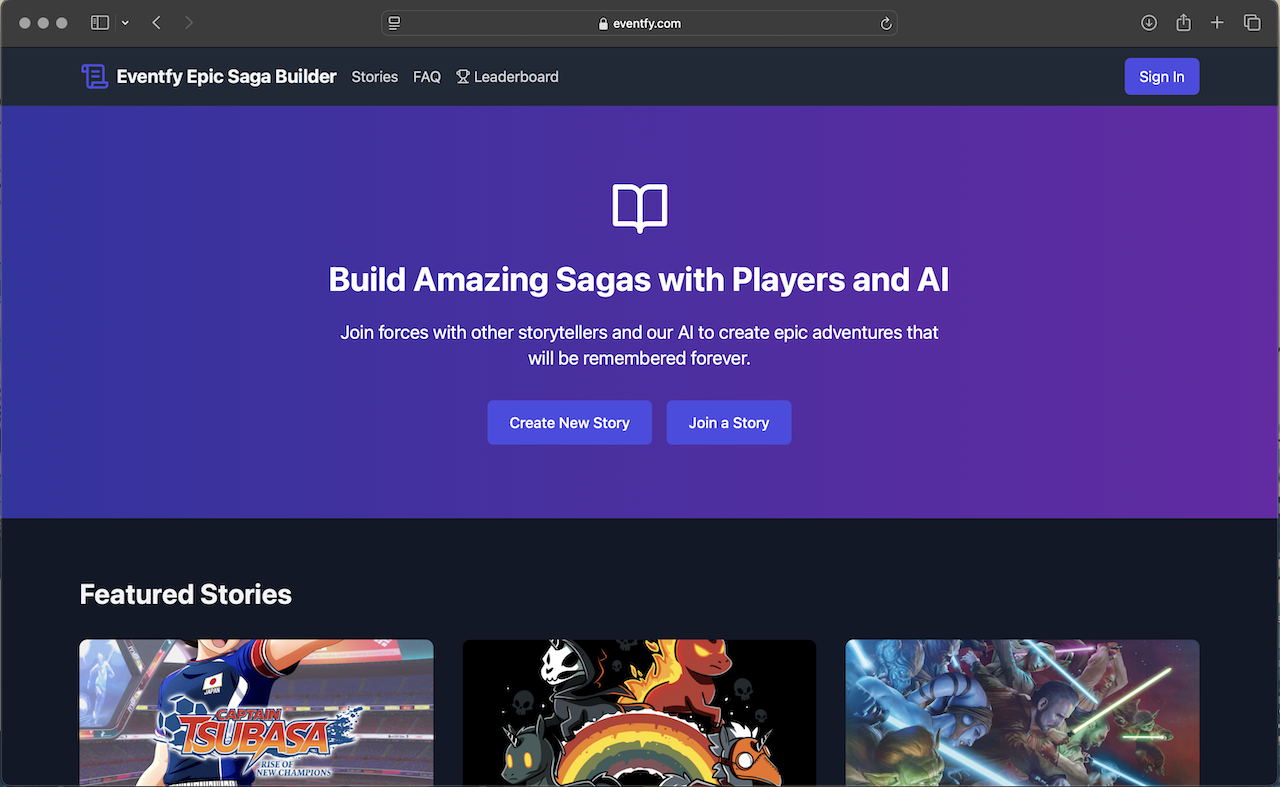1280x787 pixels.
Task: Show tab overview icon
Action: (1251, 23)
